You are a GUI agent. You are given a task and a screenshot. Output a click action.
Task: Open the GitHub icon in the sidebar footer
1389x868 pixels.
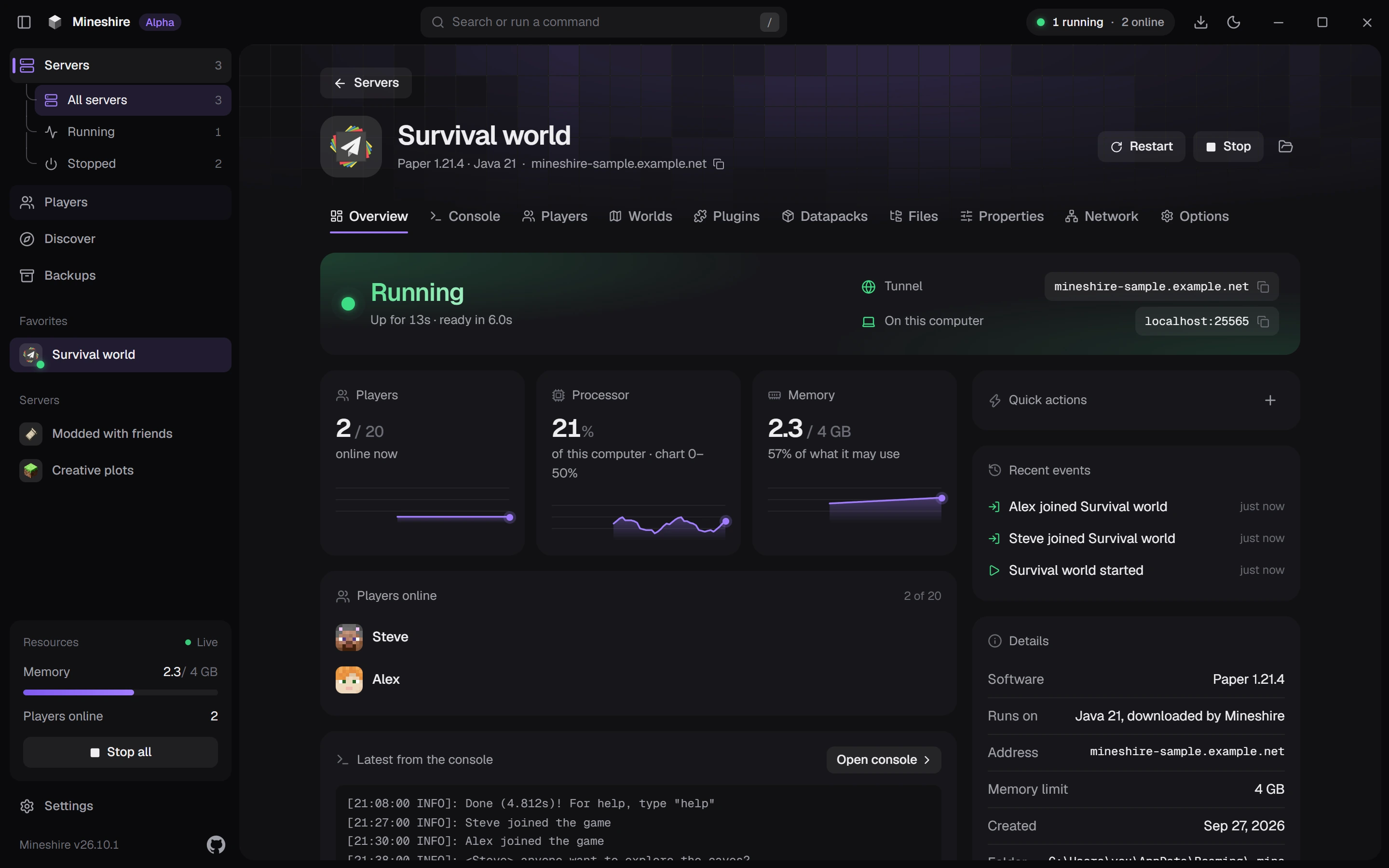(216, 844)
